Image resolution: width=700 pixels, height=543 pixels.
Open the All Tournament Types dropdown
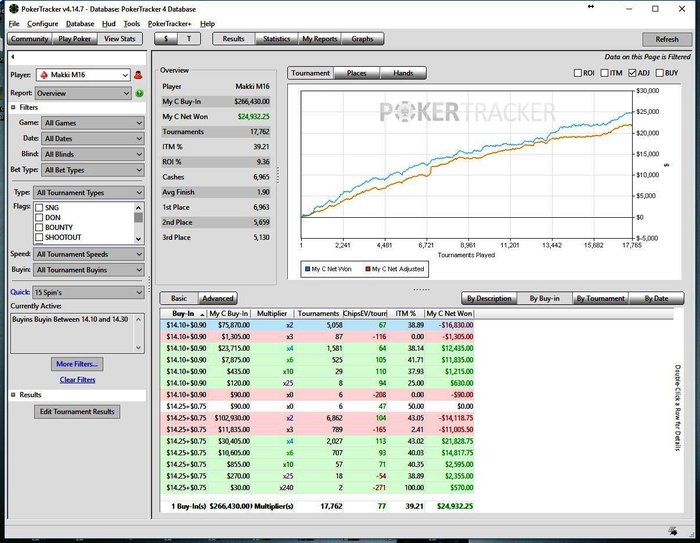(x=89, y=192)
